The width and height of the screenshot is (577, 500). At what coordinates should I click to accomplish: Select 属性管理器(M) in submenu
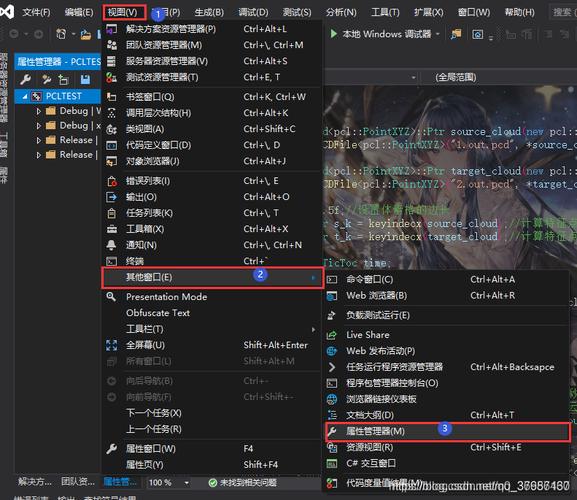pos(447,432)
